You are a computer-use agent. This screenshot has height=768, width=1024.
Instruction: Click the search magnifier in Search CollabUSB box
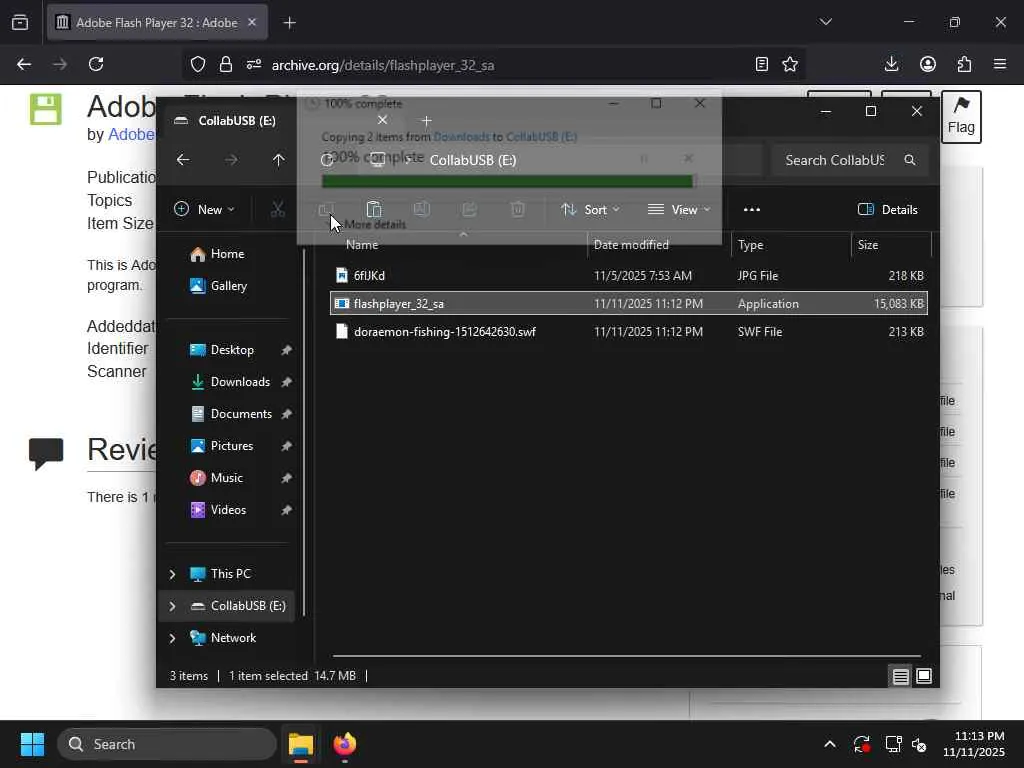coord(910,160)
